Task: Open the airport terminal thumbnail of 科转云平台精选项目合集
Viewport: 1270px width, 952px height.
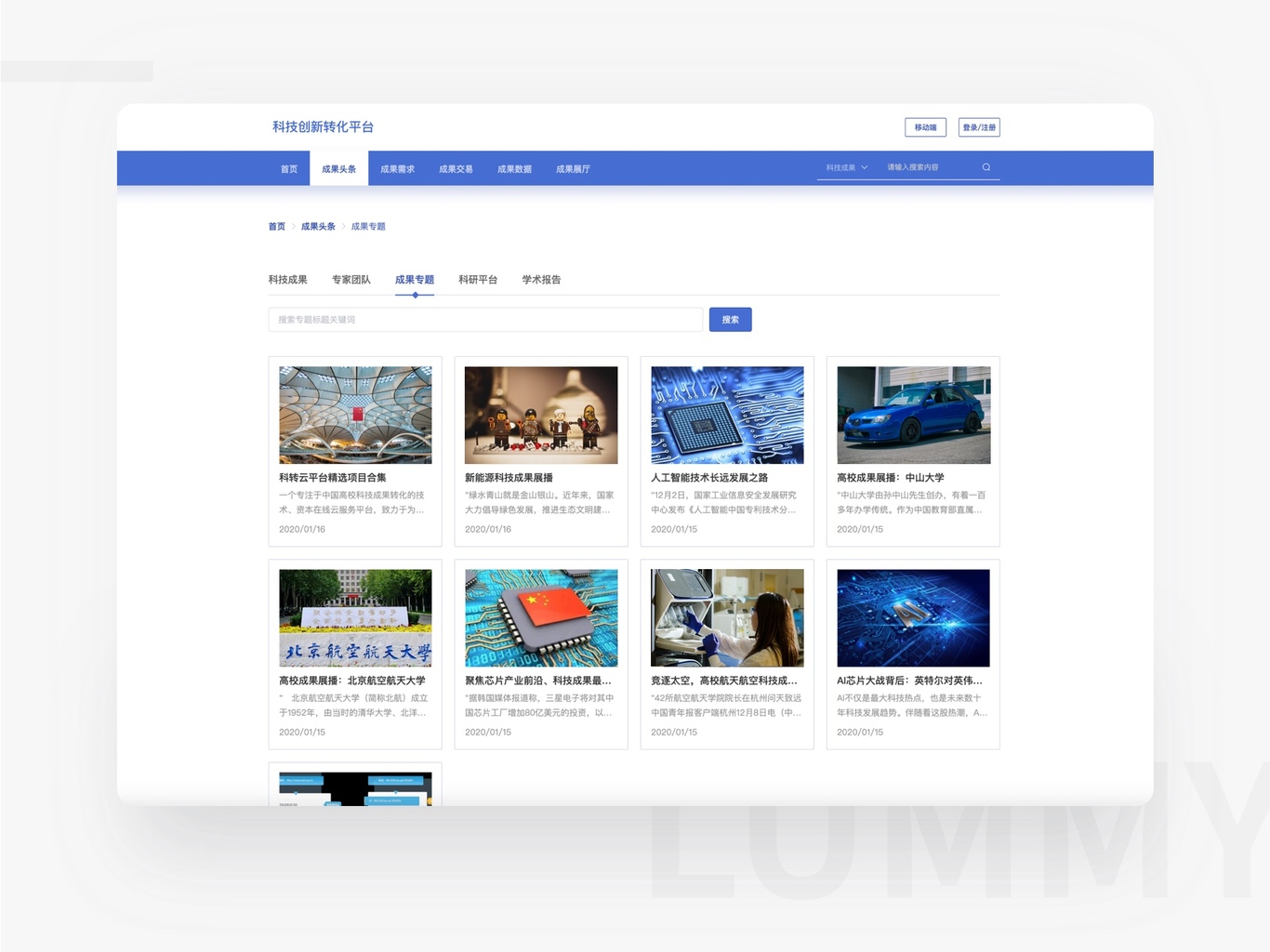Action: pos(355,415)
